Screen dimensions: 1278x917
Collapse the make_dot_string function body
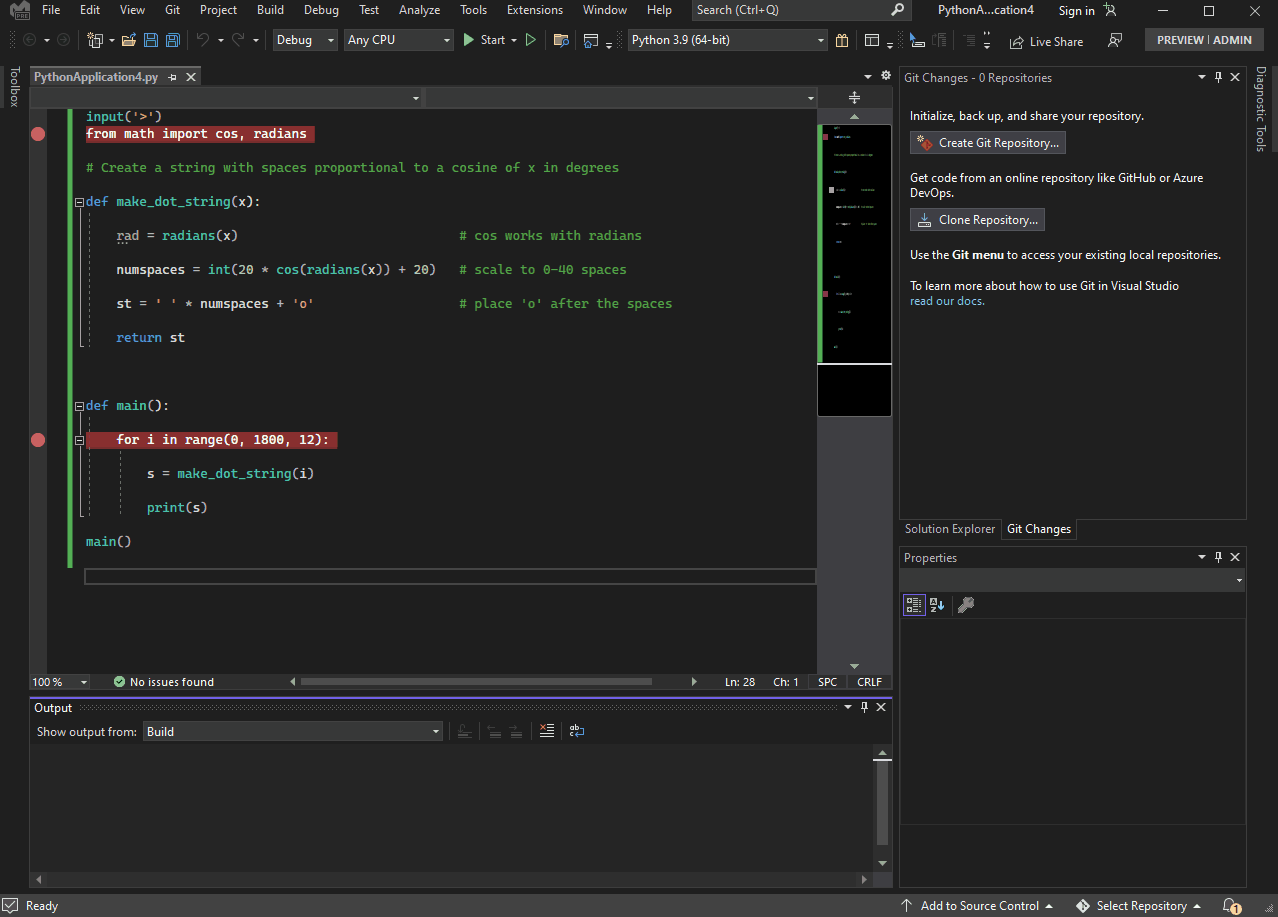tap(78, 201)
